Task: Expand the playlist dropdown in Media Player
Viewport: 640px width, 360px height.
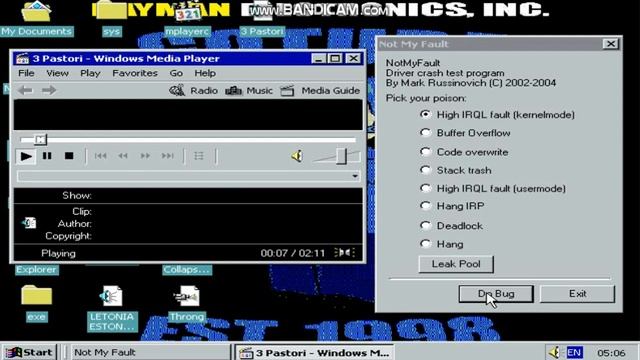Action: pos(355,176)
